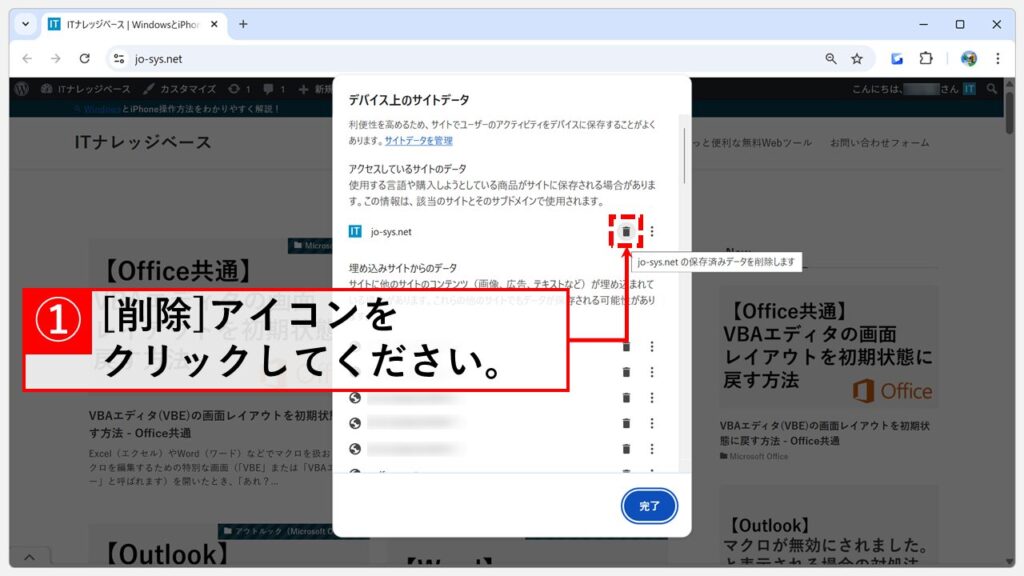The height and width of the screenshot is (576, 1024).
Task: Click the アウトルック category label
Action: 277,531
